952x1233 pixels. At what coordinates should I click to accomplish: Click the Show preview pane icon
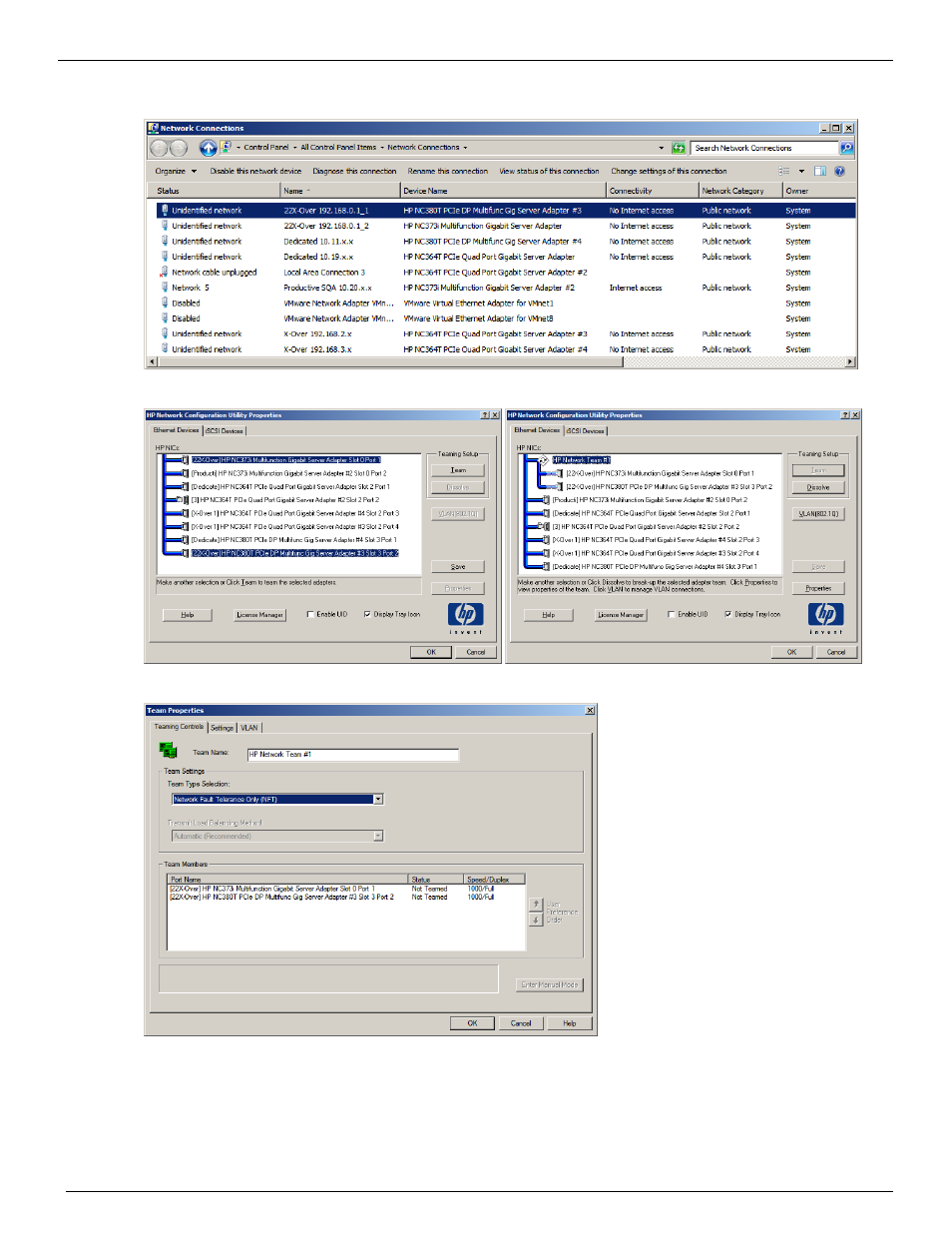[x=819, y=171]
